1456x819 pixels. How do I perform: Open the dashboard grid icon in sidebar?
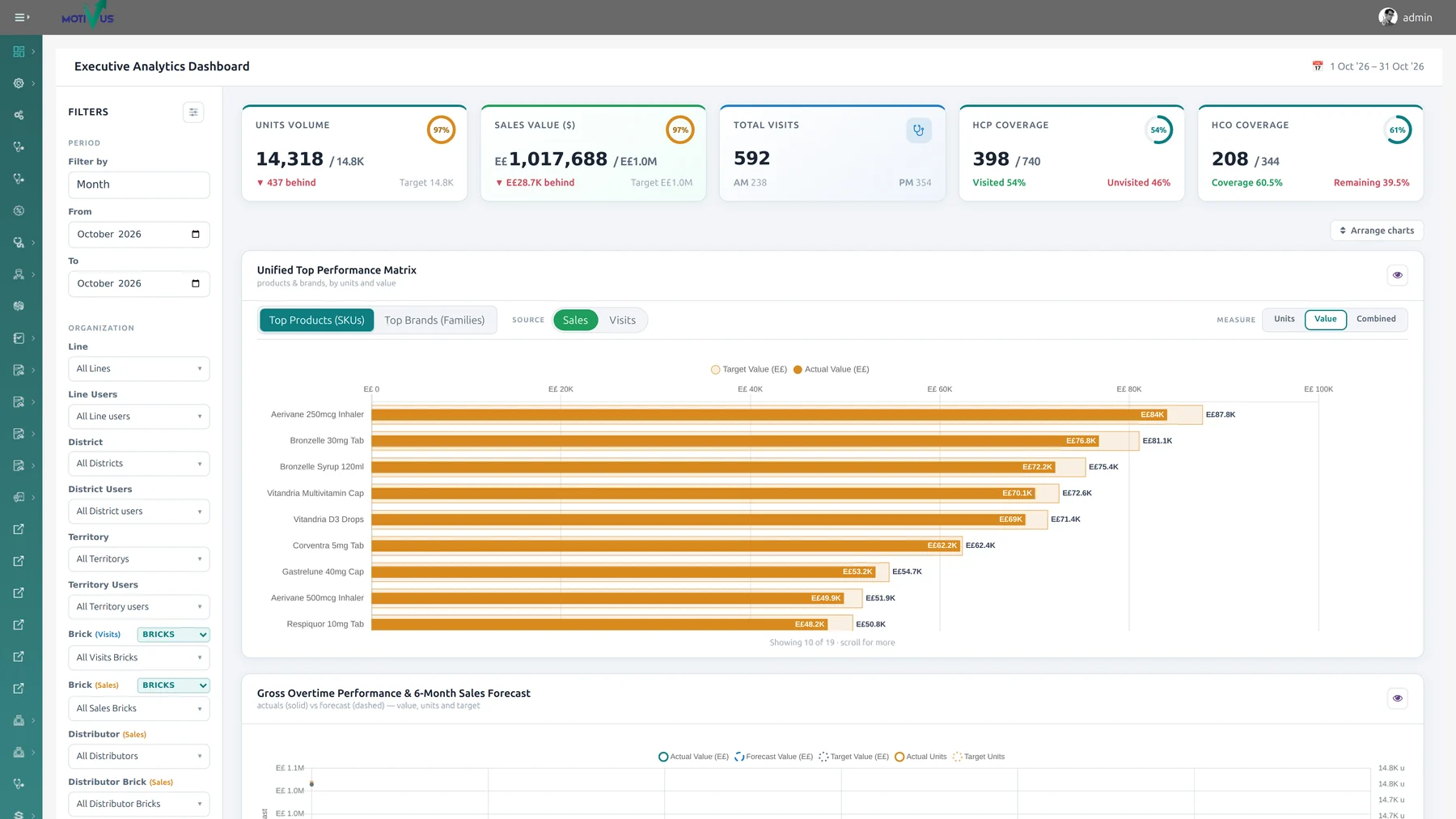[19, 51]
